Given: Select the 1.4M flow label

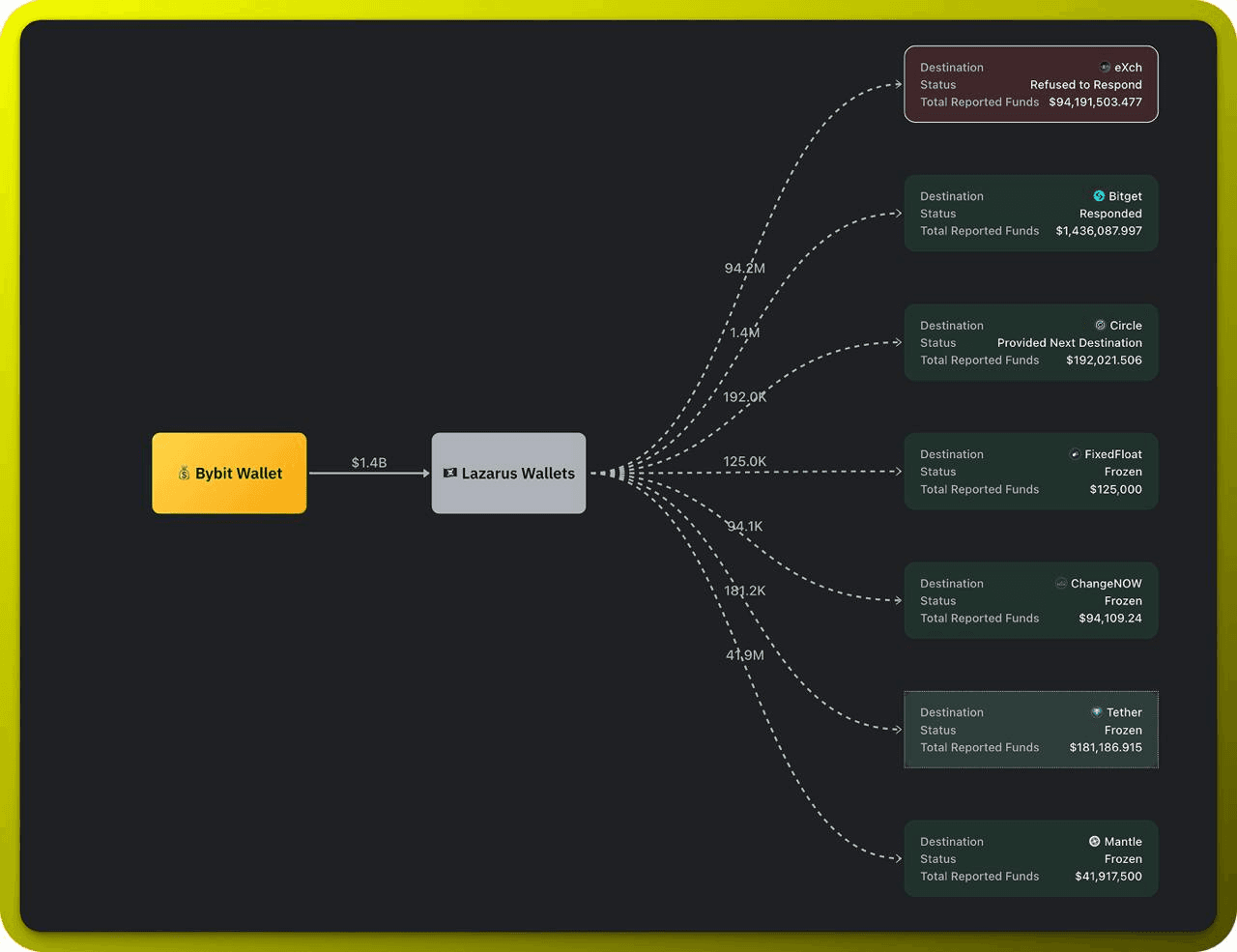Looking at the screenshot, I should click(x=744, y=332).
